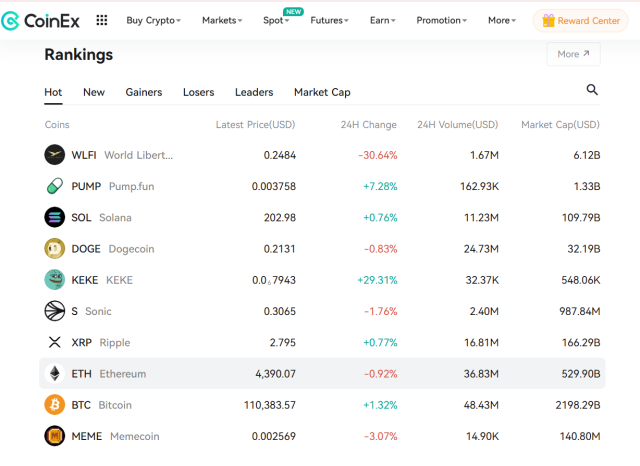Click WLFI's market cap 6.12B
The image size is (640, 466).
(587, 155)
